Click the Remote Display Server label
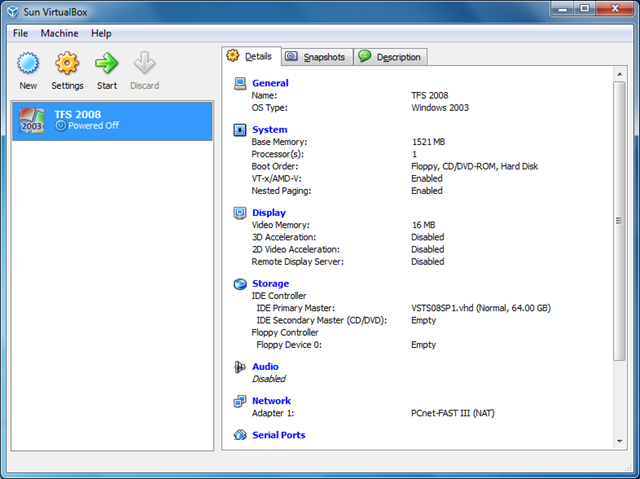The height and width of the screenshot is (479, 640). pos(298,262)
